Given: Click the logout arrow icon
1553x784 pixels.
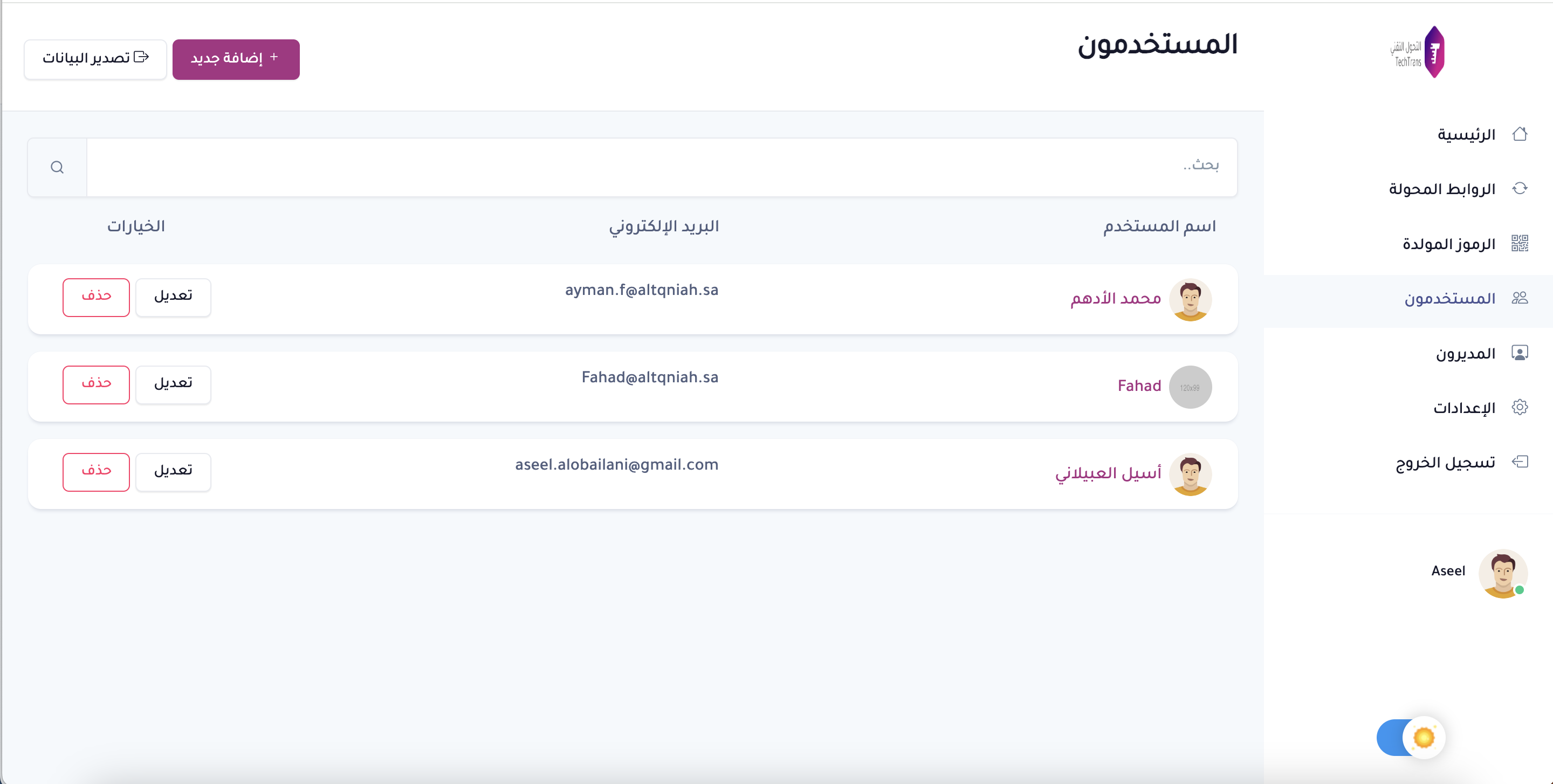Looking at the screenshot, I should coord(1519,462).
